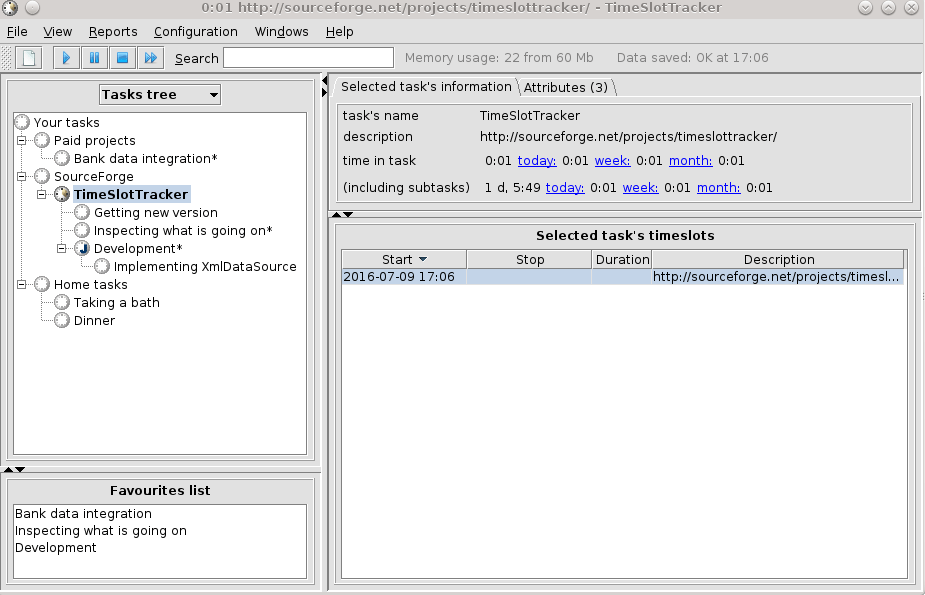Image resolution: width=925 pixels, height=595 pixels.
Task: Select Home tasks in the tree
Action: point(90,284)
